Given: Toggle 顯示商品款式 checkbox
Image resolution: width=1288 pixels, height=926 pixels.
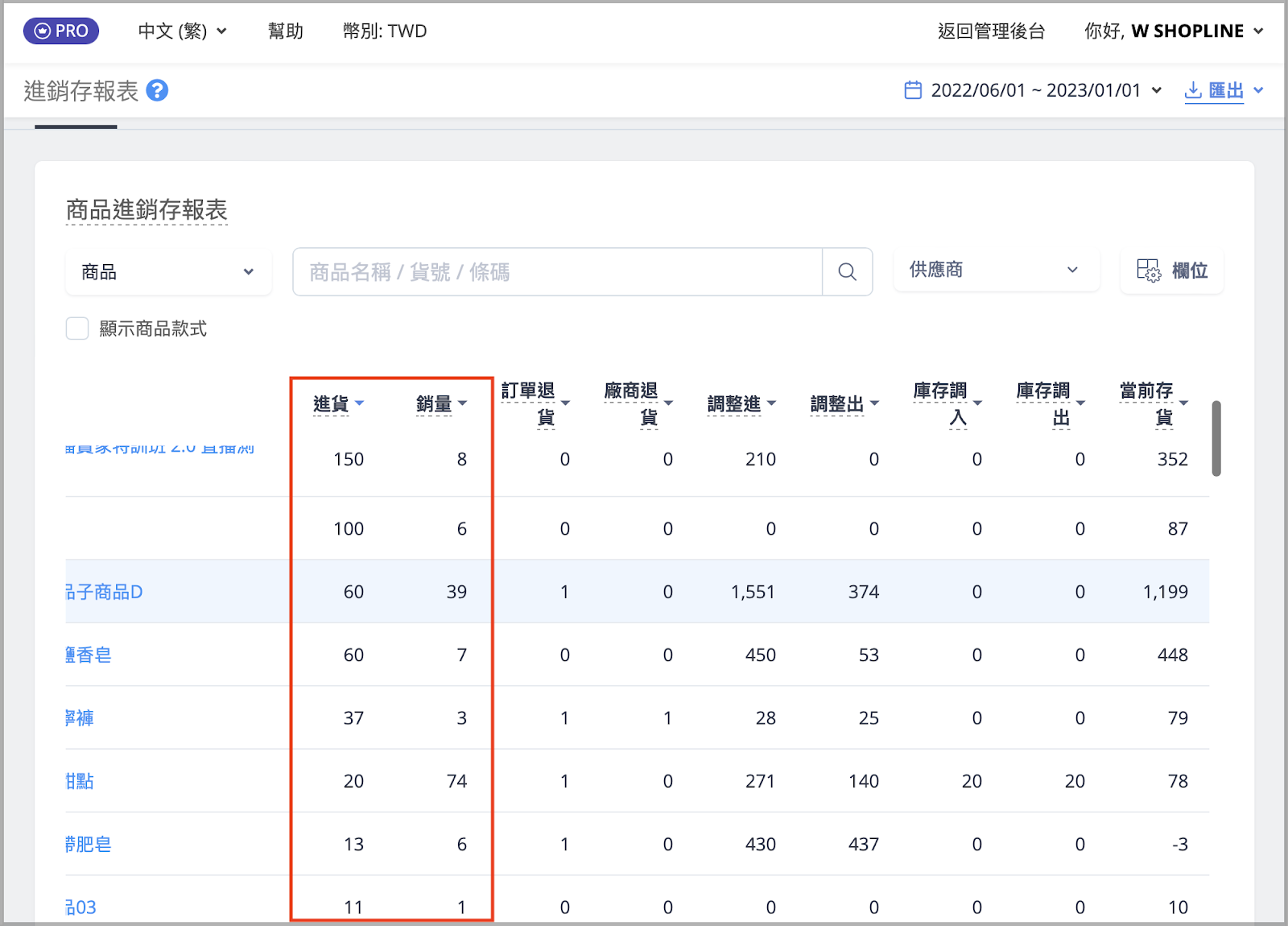Looking at the screenshot, I should (x=77, y=329).
